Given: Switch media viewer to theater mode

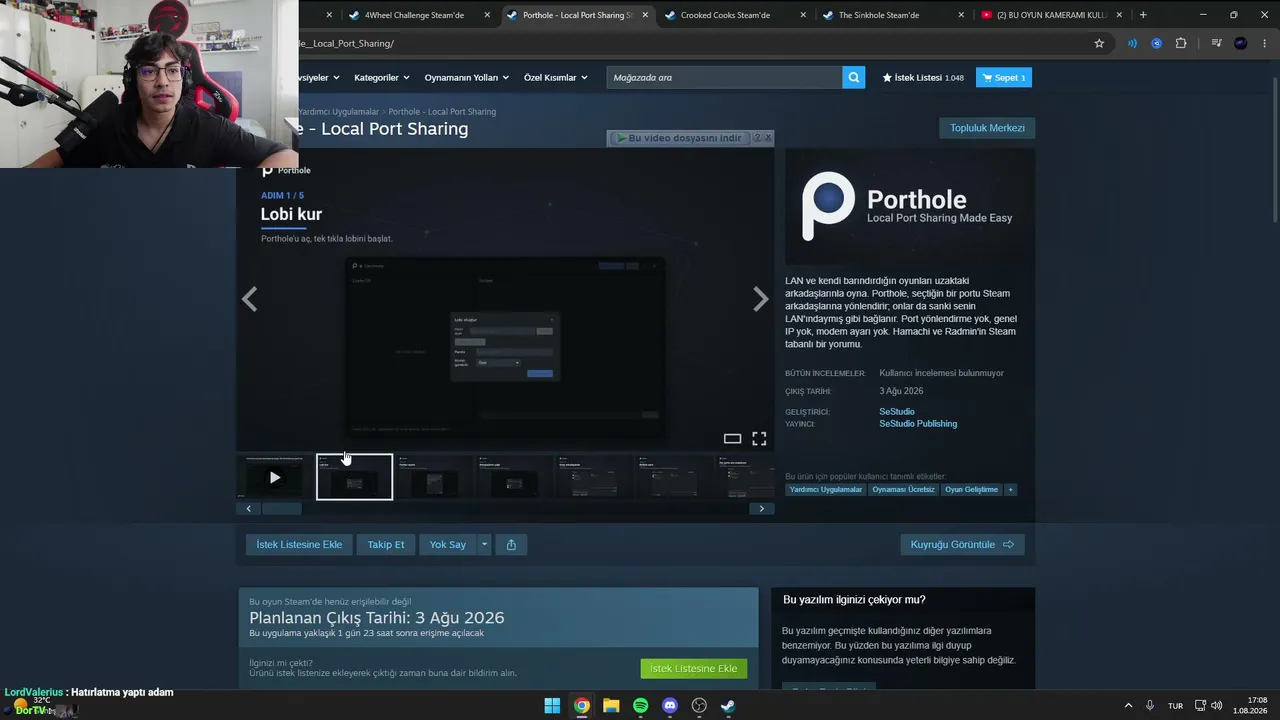Looking at the screenshot, I should pos(732,438).
